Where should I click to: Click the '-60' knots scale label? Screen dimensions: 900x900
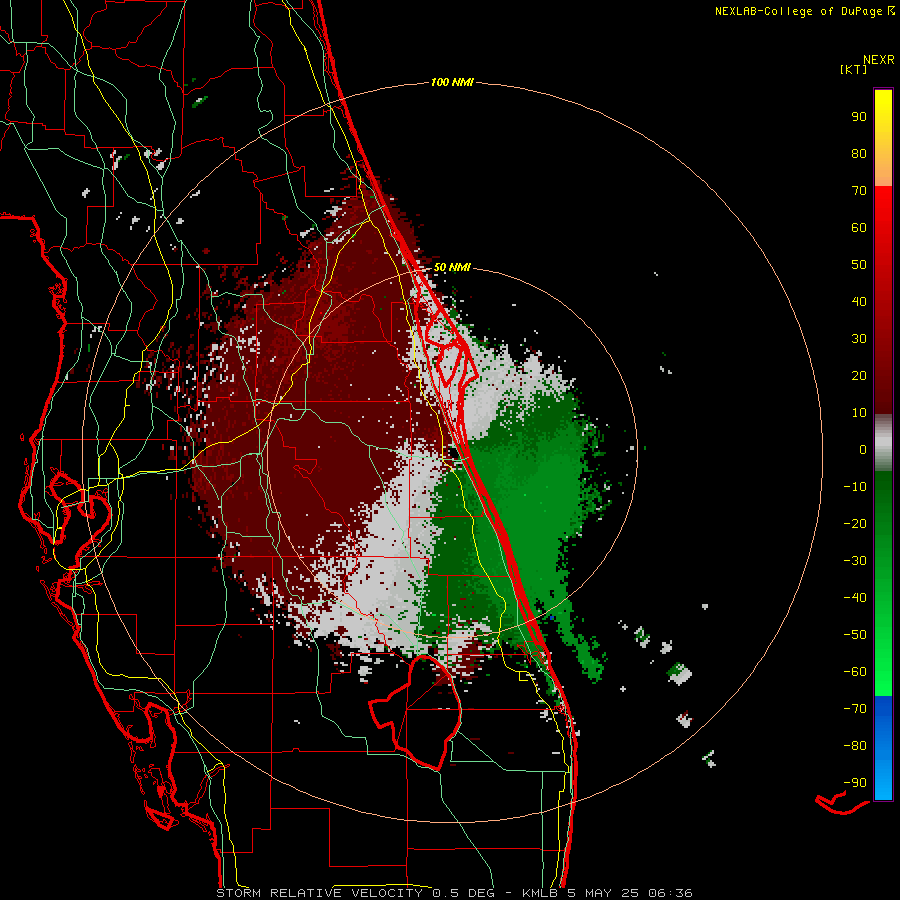point(855,672)
